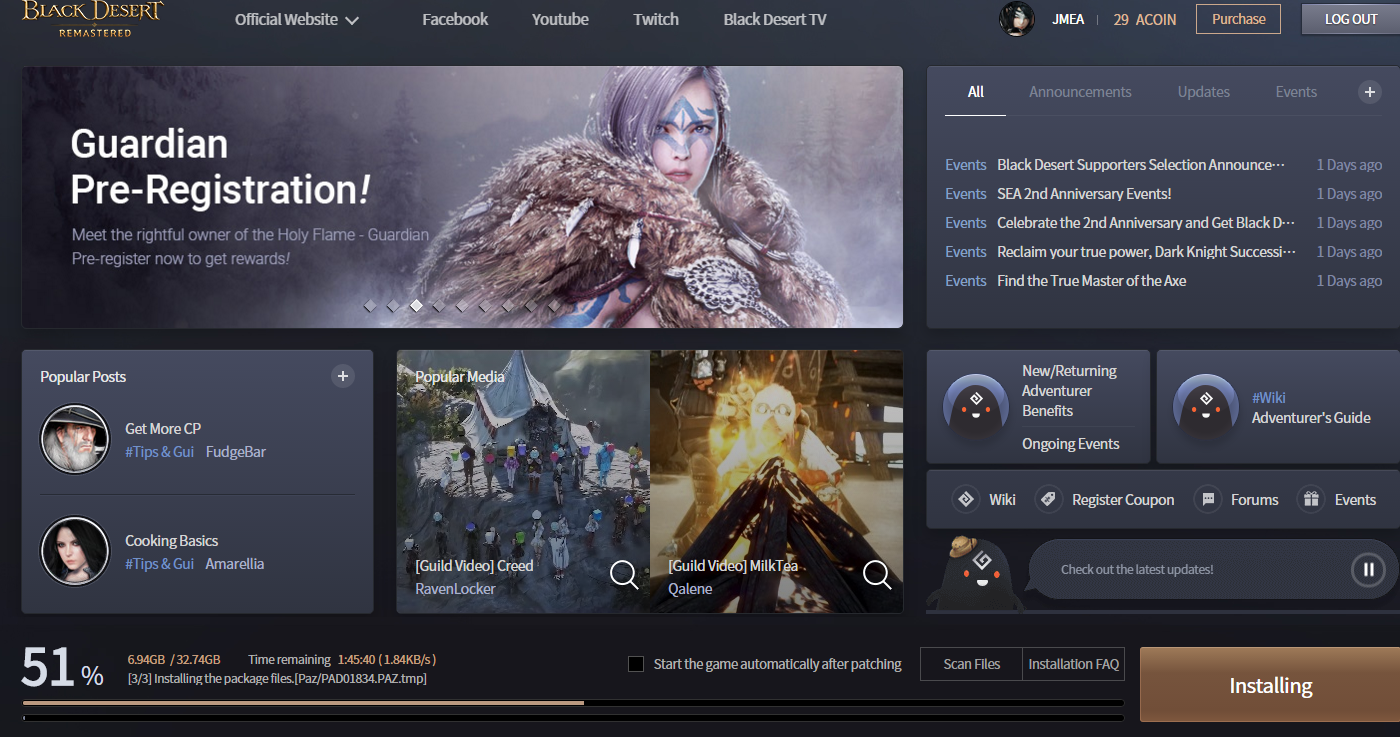Click the installation progress bar
The height and width of the screenshot is (737, 1400).
coord(573,703)
